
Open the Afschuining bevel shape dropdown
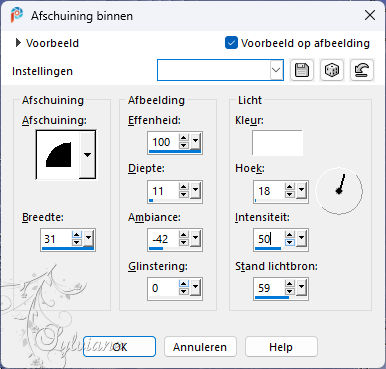coord(87,155)
